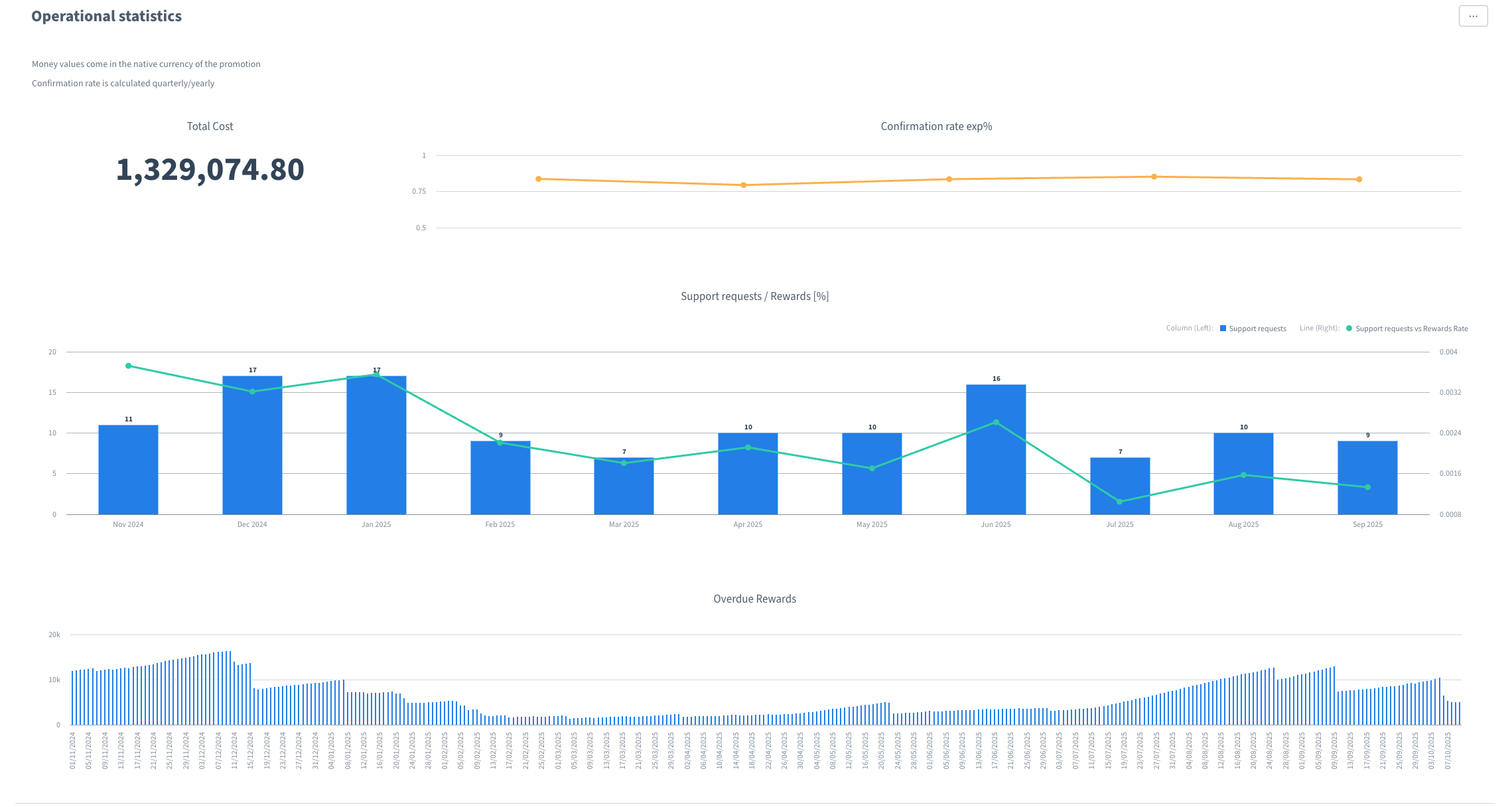
Task: Click the last orange confirmation rate point
Action: click(1359, 179)
